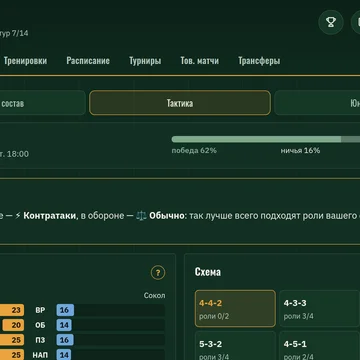Image resolution: width=360 pixels, height=360 pixels.
Task: Open the Тов. матчи section
Action: [x=200, y=61]
